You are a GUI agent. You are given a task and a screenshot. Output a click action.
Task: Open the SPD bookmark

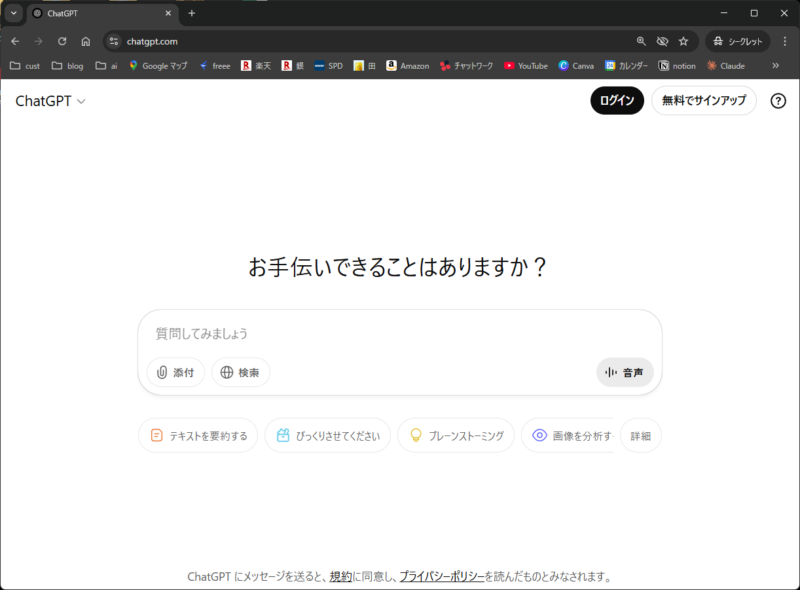click(329, 66)
